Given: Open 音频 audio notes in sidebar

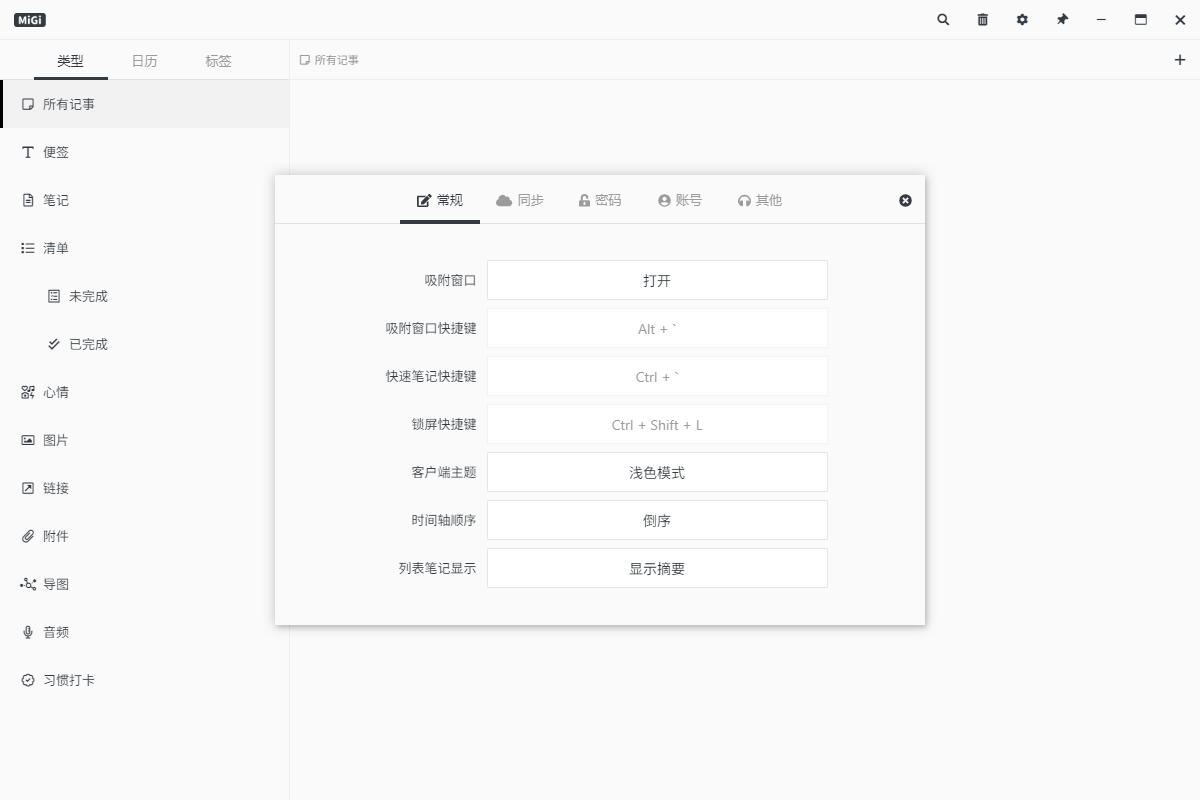Looking at the screenshot, I should pyautogui.click(x=55, y=632).
